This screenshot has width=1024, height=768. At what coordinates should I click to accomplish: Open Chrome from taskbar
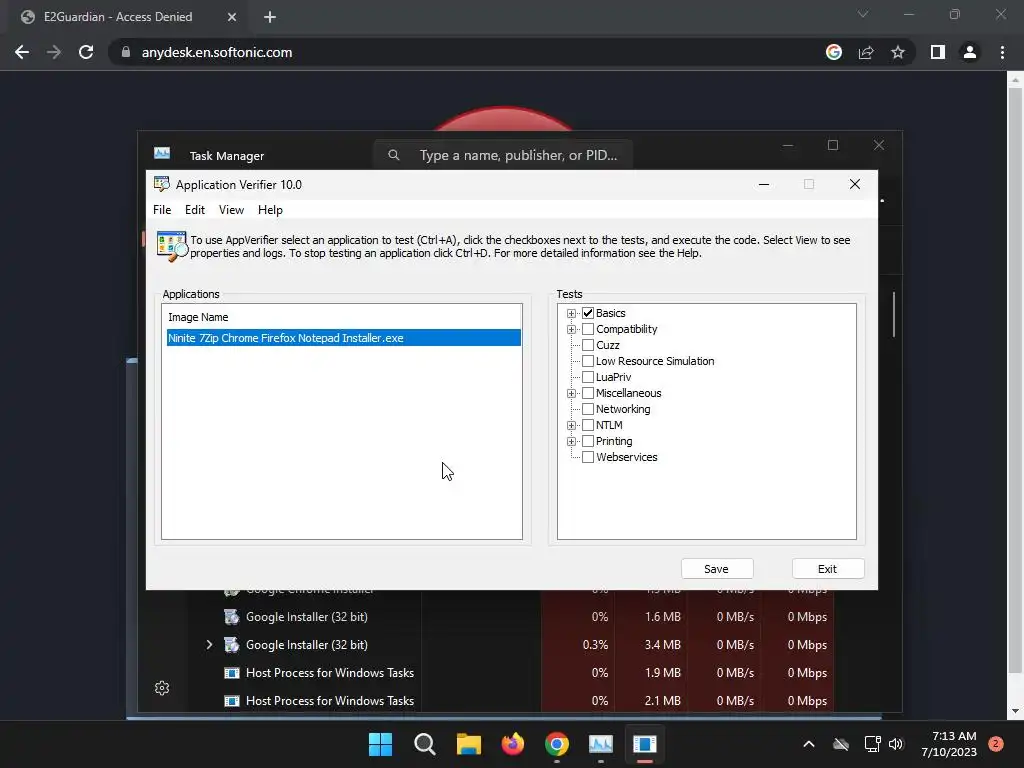tap(556, 744)
